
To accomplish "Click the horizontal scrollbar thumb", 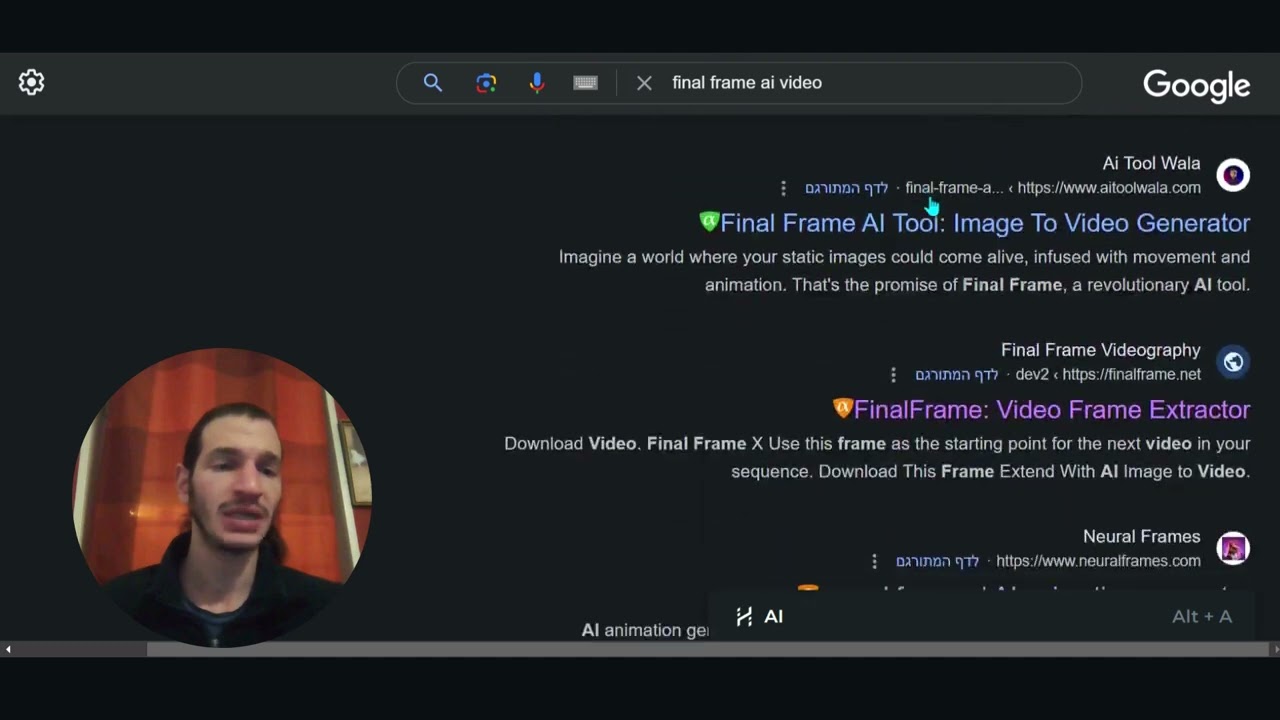I will click(707, 649).
